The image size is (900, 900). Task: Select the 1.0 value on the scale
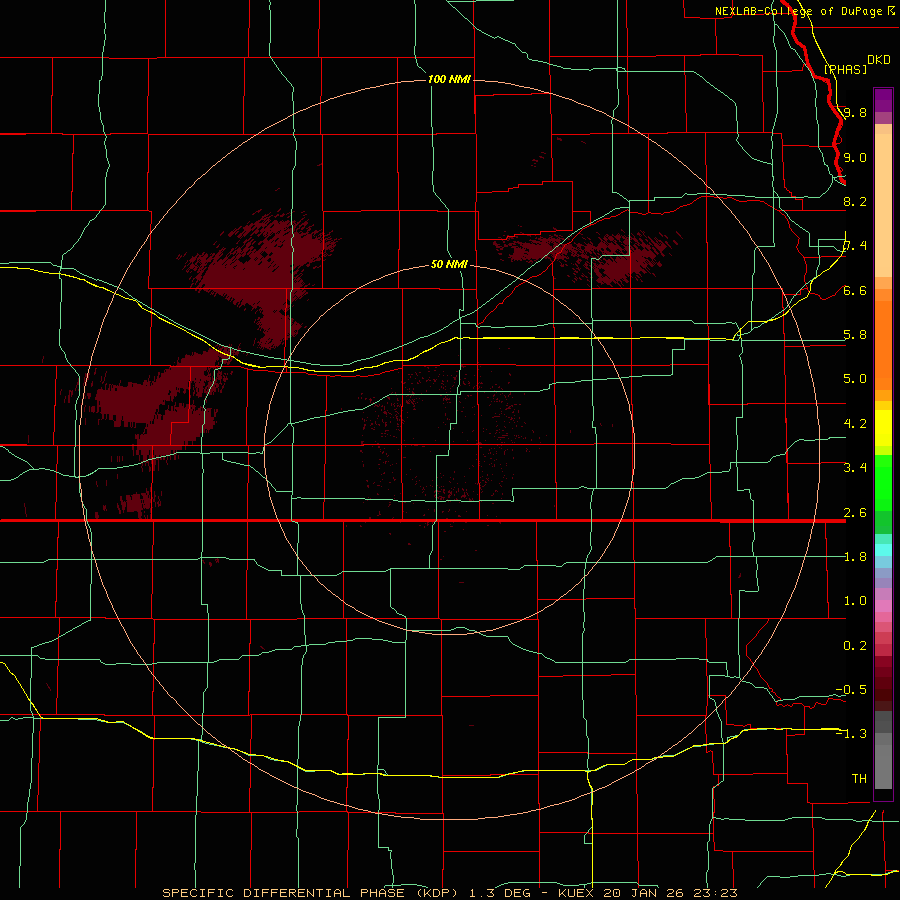(x=855, y=601)
